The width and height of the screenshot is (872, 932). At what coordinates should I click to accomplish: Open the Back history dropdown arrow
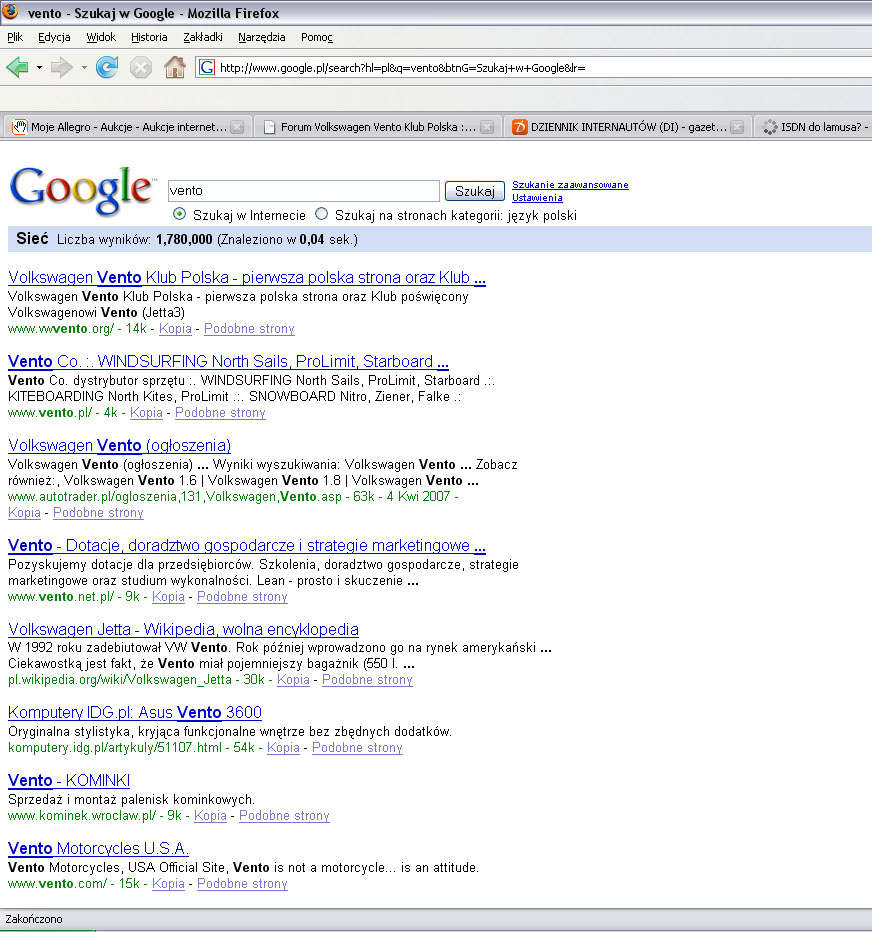[x=39, y=68]
